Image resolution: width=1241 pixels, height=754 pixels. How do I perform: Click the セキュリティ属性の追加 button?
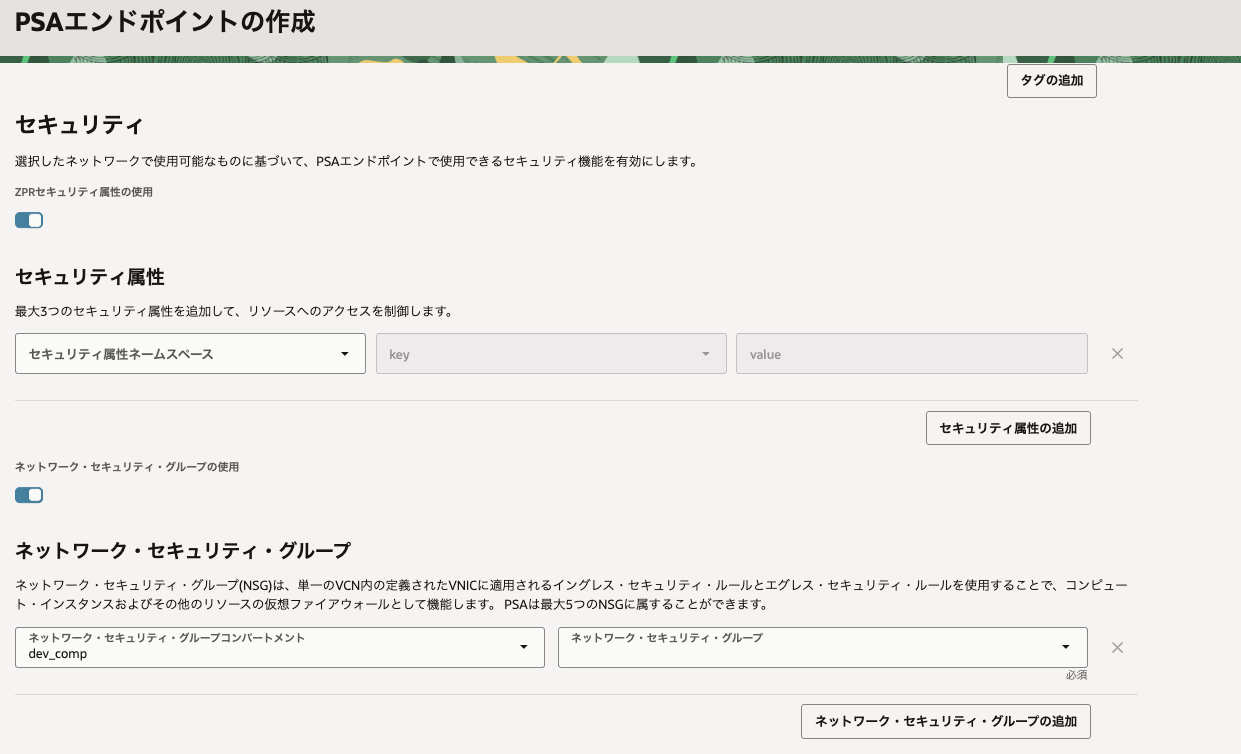[1008, 428]
